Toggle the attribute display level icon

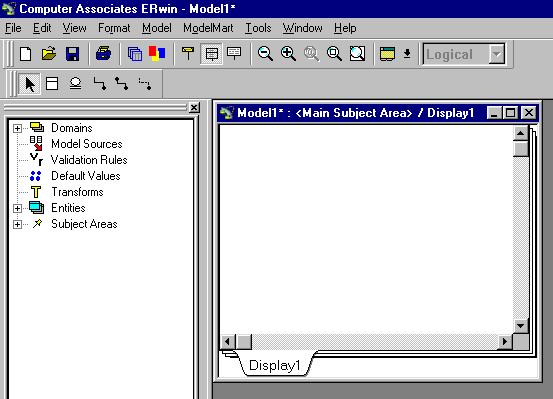(x=211, y=54)
